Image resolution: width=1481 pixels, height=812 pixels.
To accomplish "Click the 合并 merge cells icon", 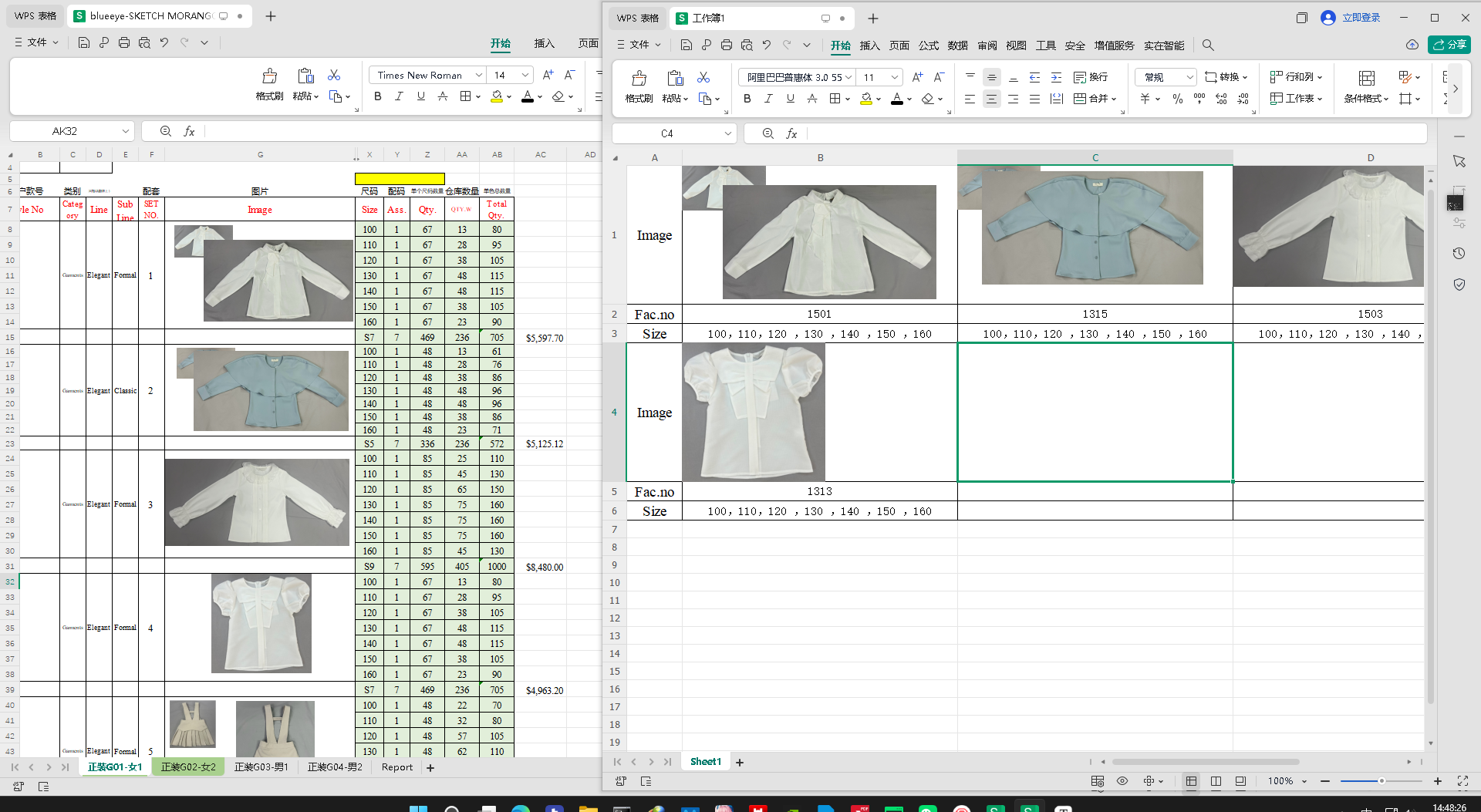I will [1081, 99].
